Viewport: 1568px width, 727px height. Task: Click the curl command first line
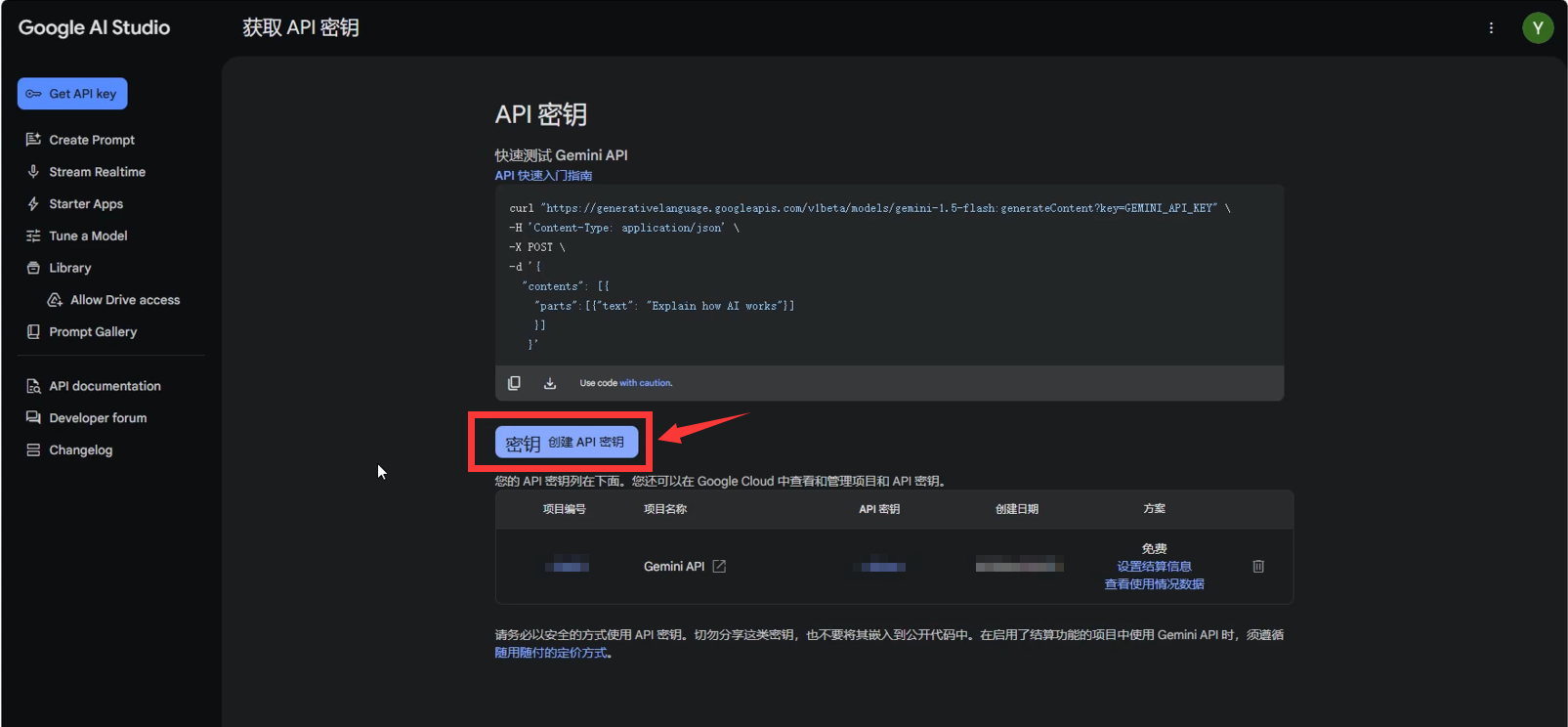[869, 208]
